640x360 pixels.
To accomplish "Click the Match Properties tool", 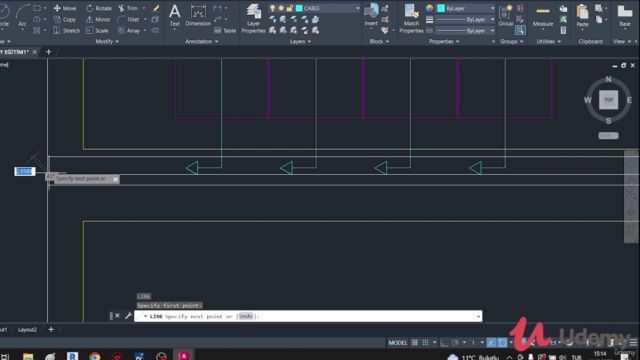I will 411,19.
